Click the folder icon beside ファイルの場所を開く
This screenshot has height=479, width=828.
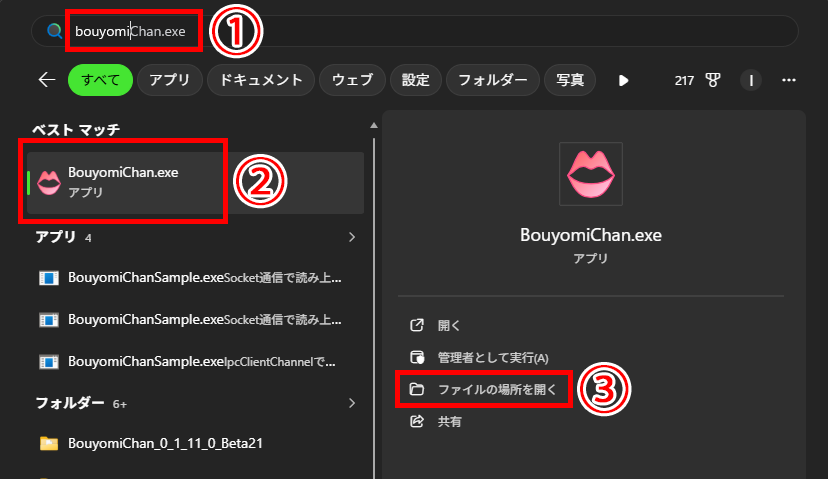coord(417,390)
